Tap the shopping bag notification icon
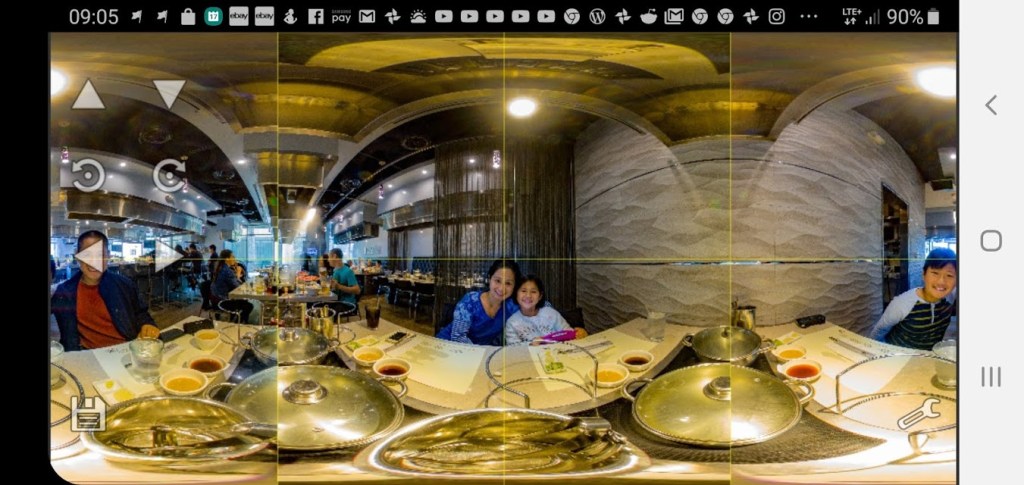Screen dimensions: 1024x485 point(188,16)
